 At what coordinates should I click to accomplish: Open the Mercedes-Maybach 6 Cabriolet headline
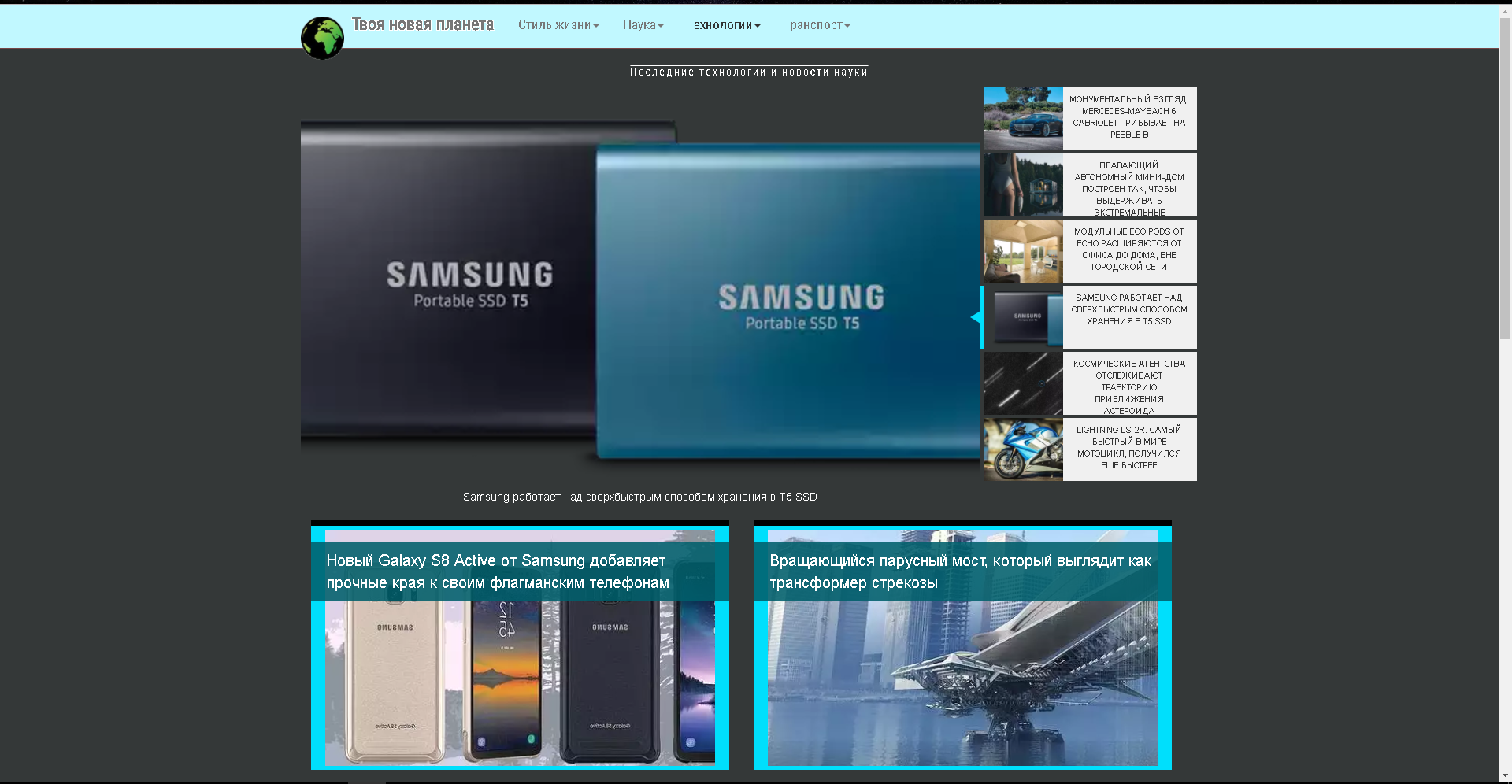(1128, 117)
